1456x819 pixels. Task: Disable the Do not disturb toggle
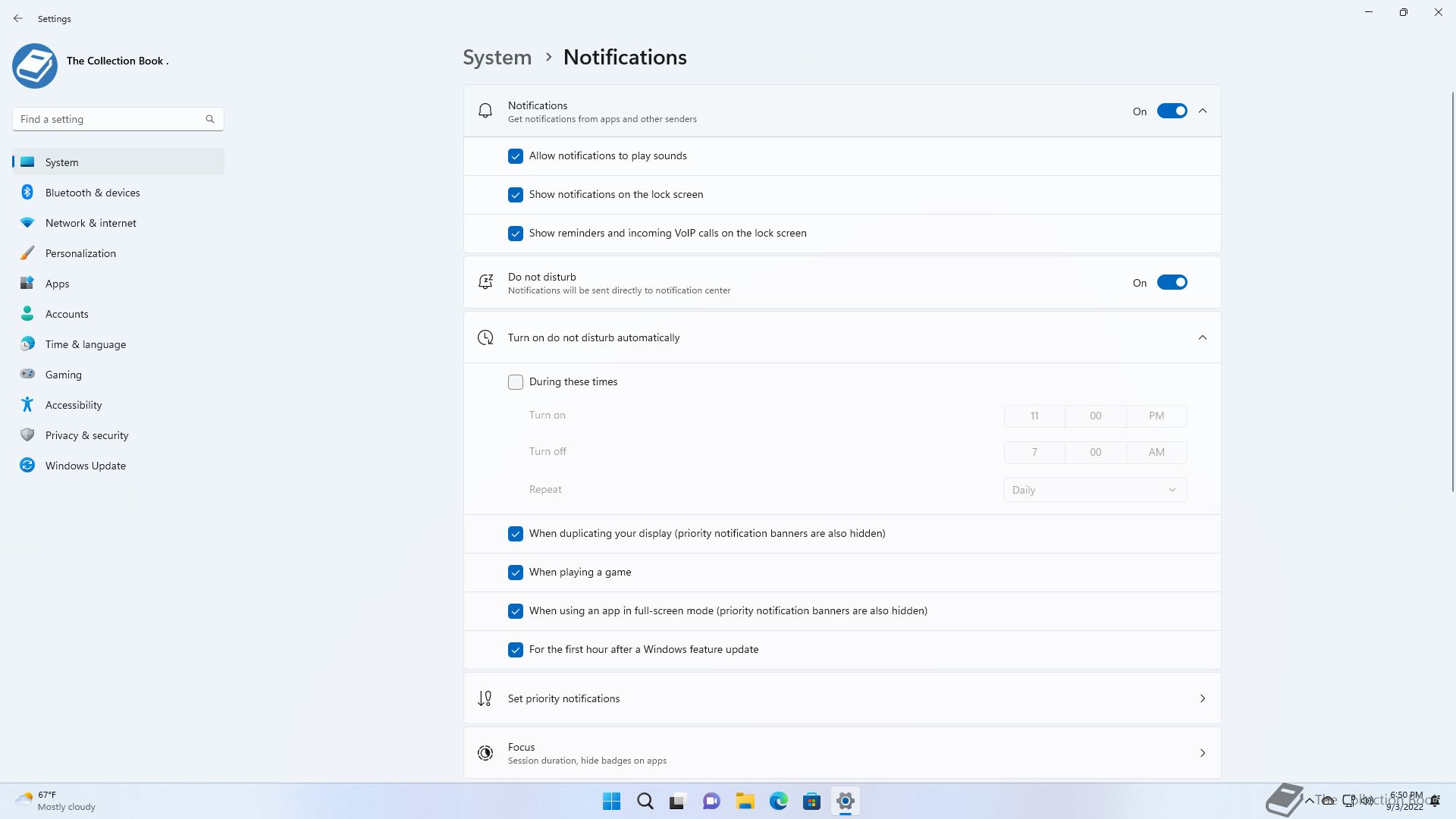(x=1172, y=283)
